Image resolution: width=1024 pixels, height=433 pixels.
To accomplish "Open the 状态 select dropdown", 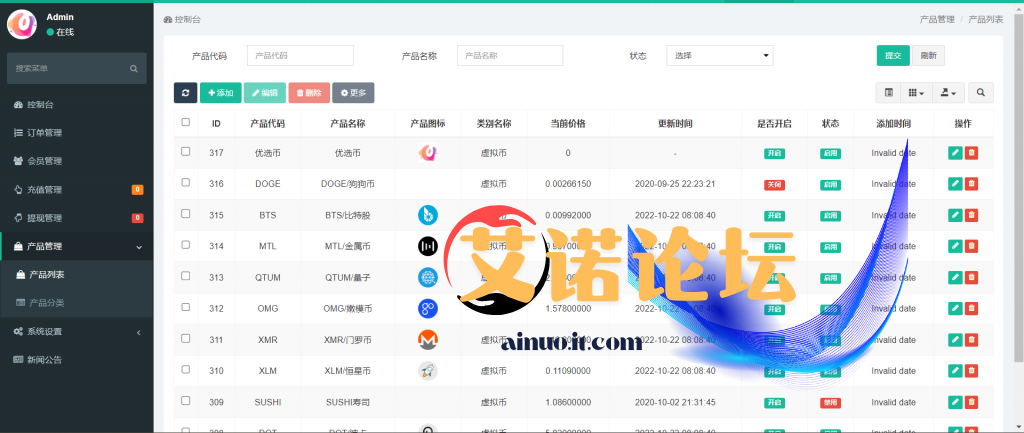I will [720, 56].
